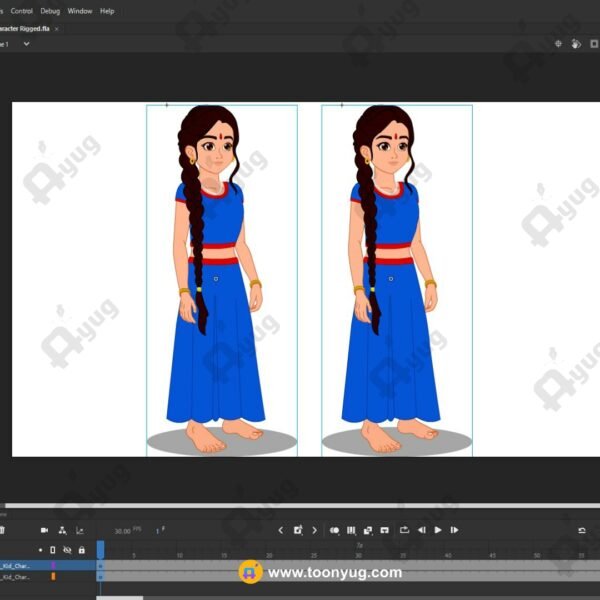Click the 30.00 FPS frame rate field
Viewport: 600px width, 600px height.
coord(128,531)
